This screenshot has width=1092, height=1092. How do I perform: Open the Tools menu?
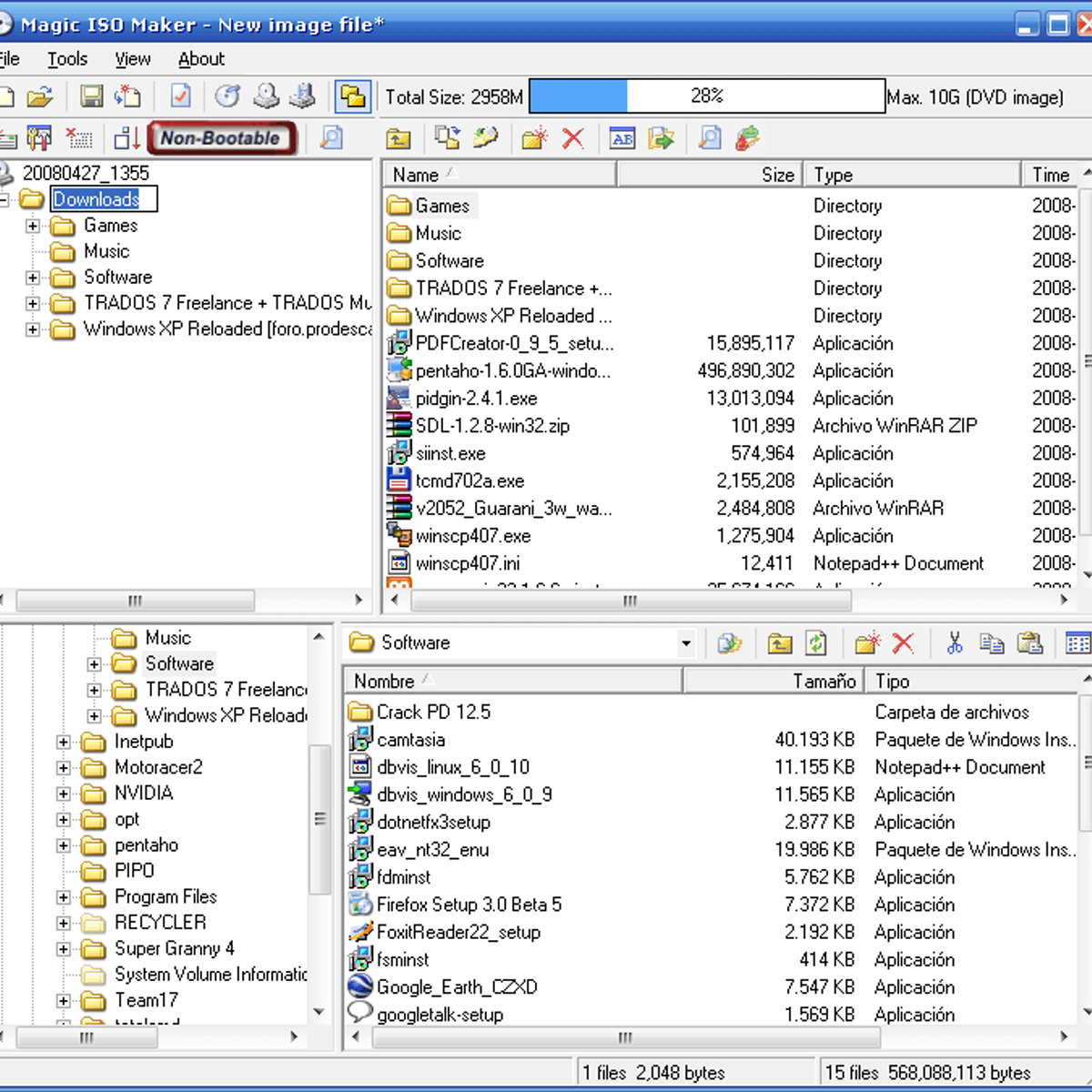(67, 59)
